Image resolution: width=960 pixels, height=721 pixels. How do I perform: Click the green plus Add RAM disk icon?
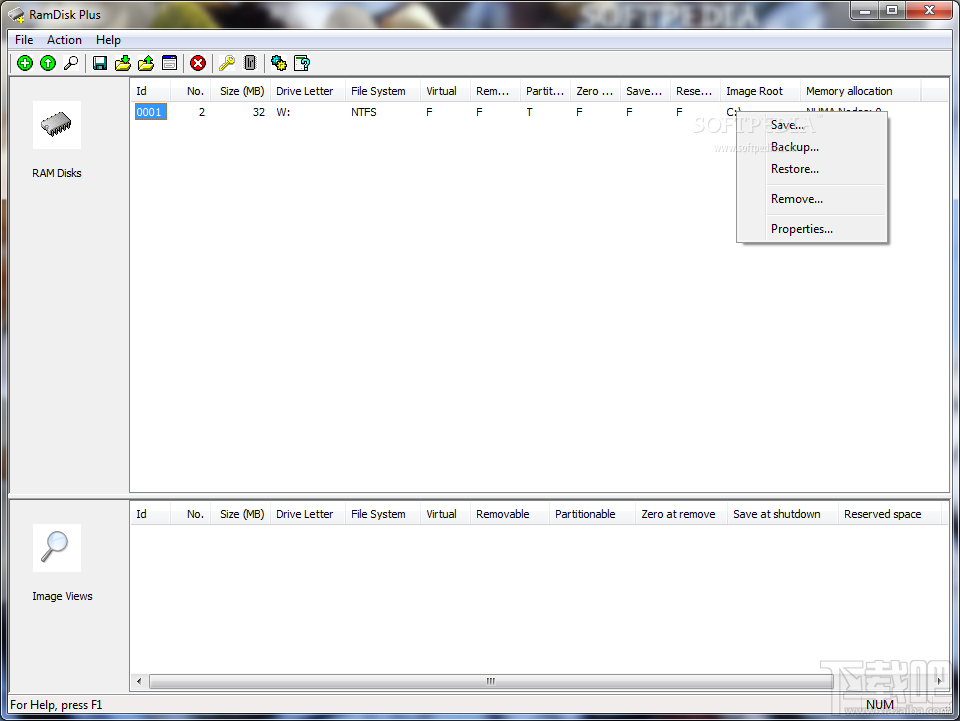click(25, 63)
